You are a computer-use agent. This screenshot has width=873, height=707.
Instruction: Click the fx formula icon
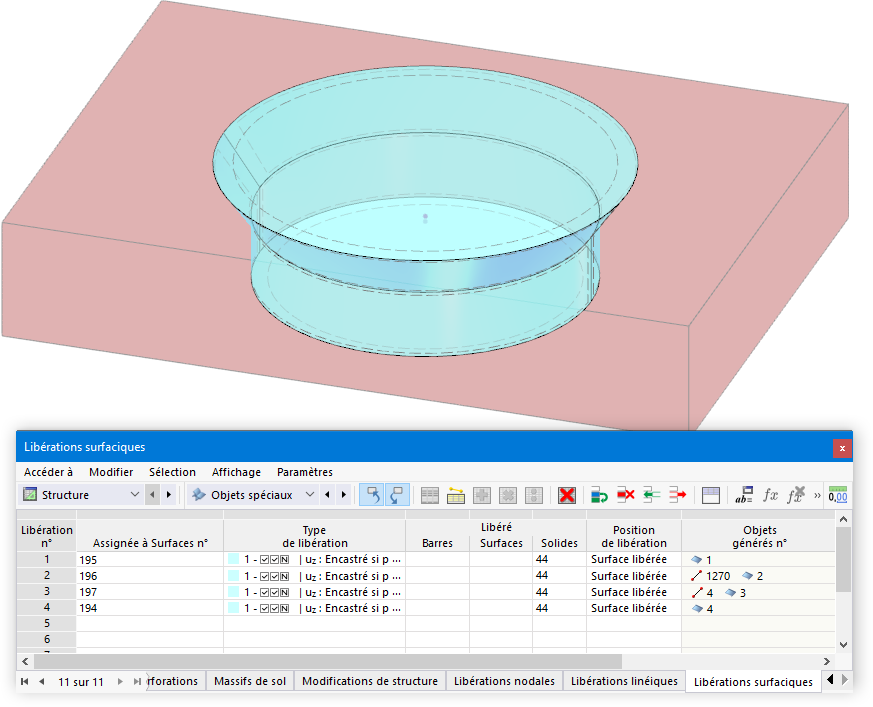[771, 495]
